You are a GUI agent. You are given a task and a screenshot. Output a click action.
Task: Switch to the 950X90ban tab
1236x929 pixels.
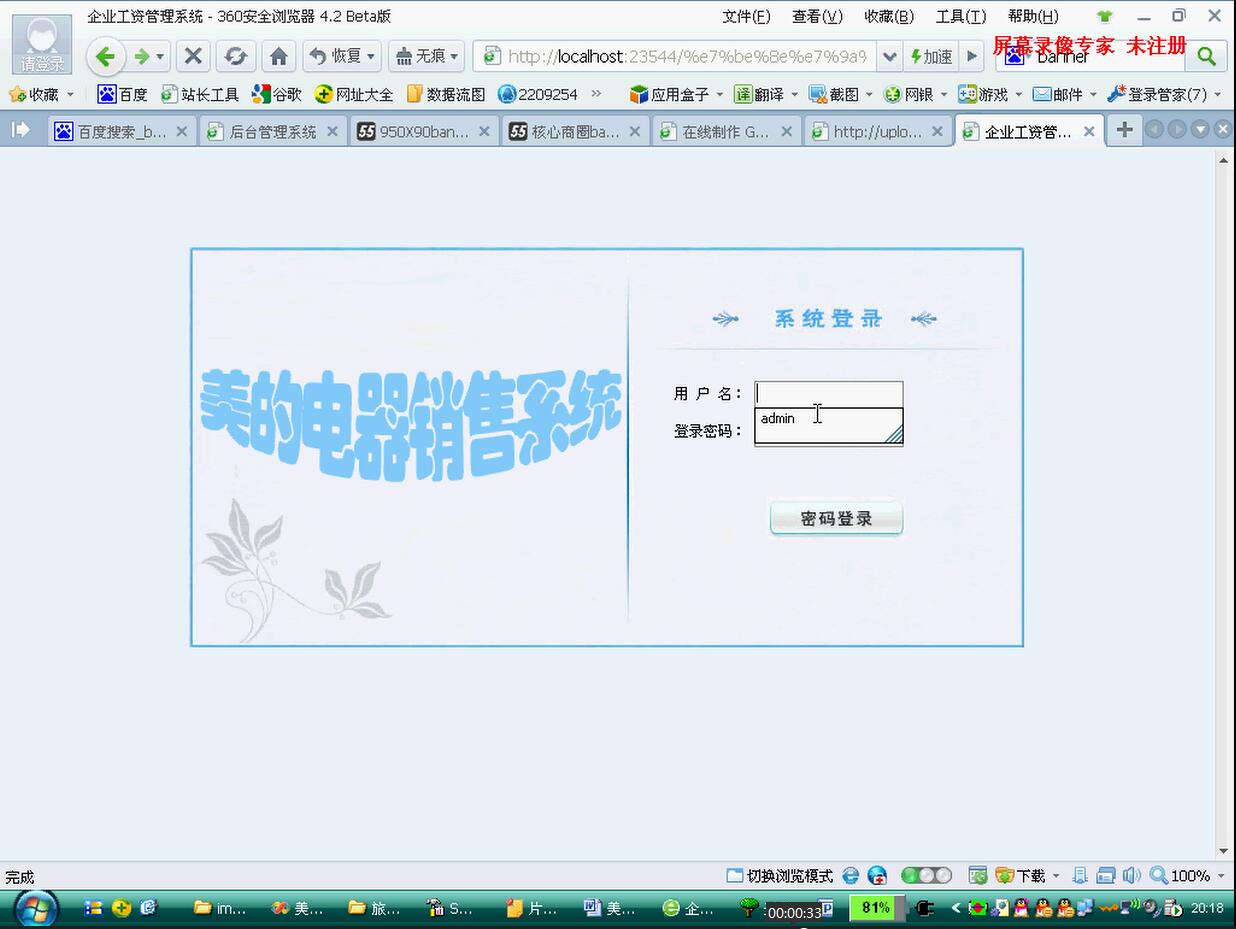pos(424,131)
